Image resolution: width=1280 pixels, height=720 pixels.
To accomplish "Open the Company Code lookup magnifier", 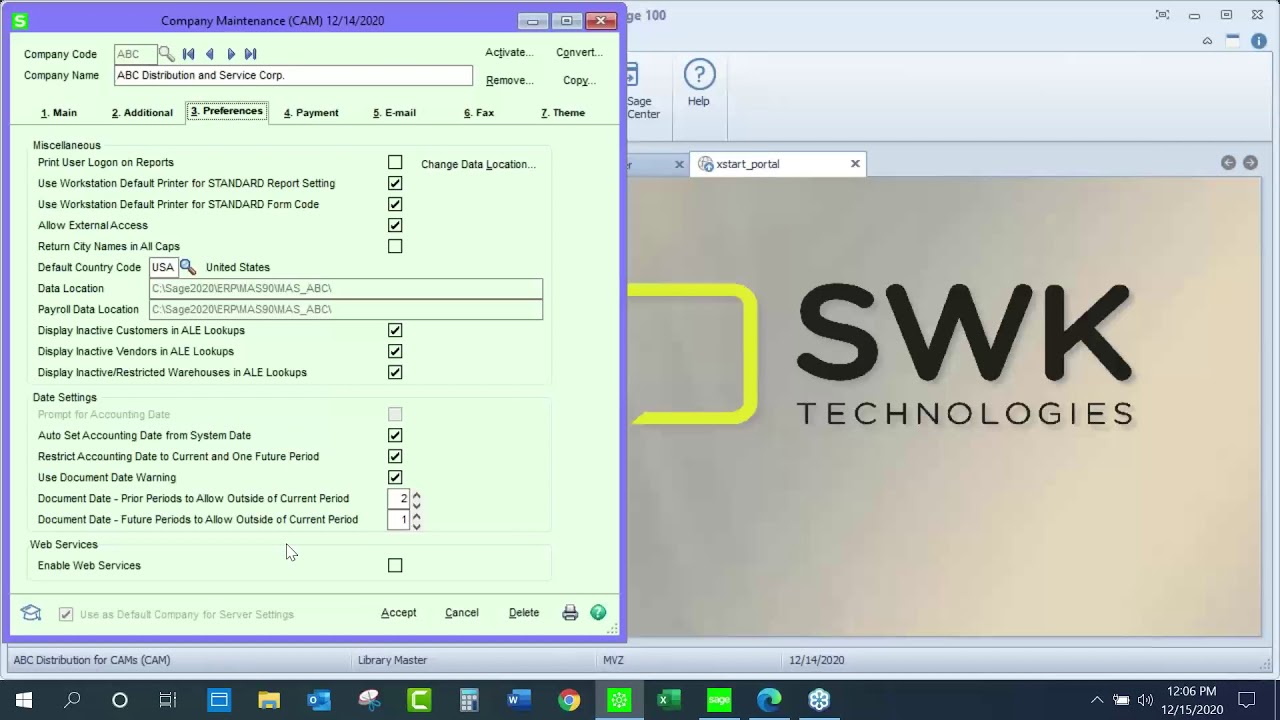I will 167,54.
